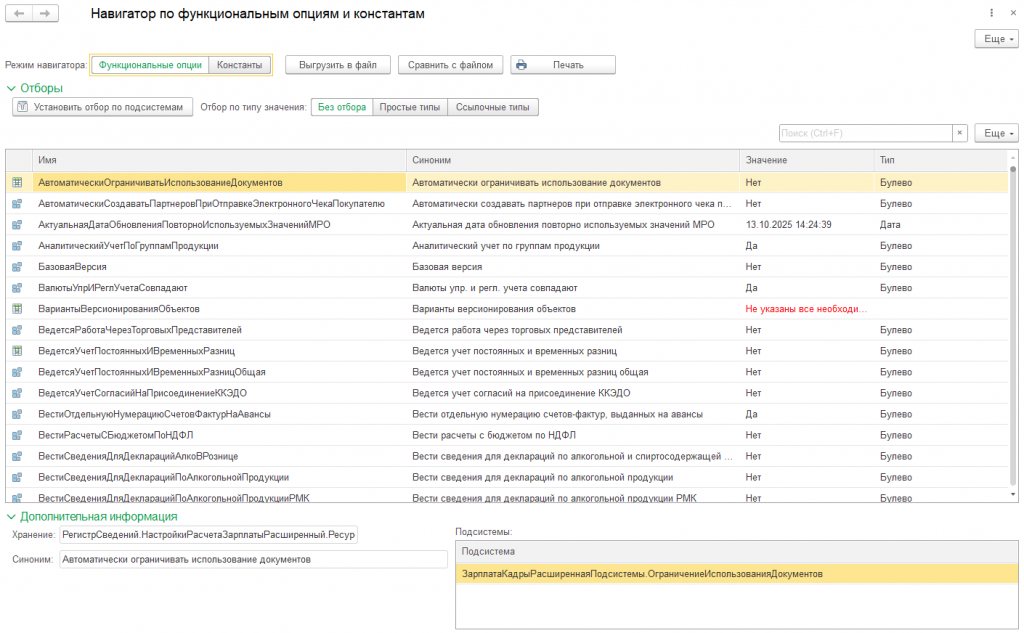Click the Синоним column header
The width and height of the screenshot is (1024, 633).
pyautogui.click(x=432, y=160)
